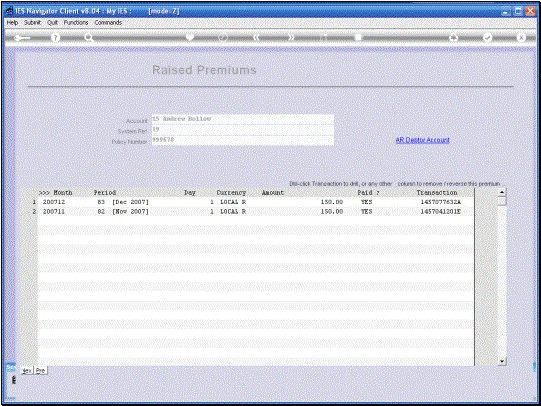
Task: Open the Commands menu
Action: [108, 22]
